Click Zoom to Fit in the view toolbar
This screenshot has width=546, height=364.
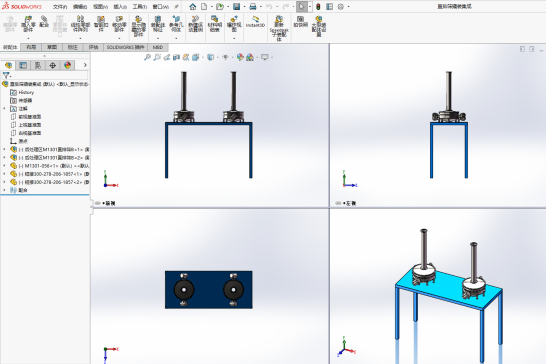(148, 57)
